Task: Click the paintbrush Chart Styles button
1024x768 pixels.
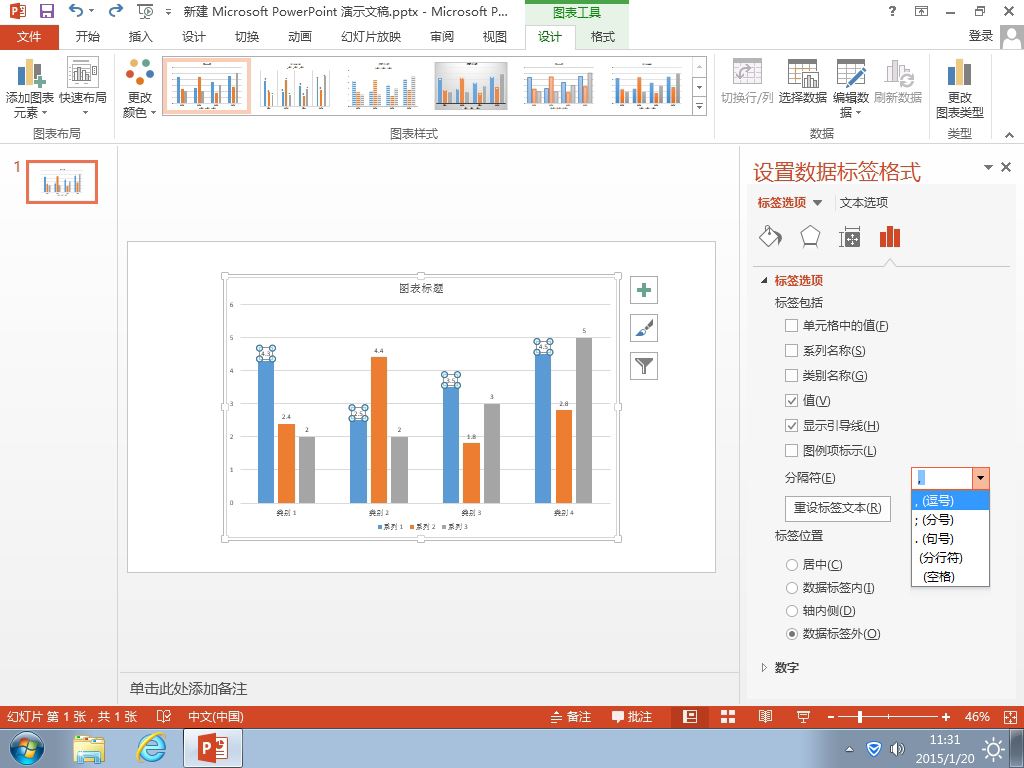Action: coord(644,328)
